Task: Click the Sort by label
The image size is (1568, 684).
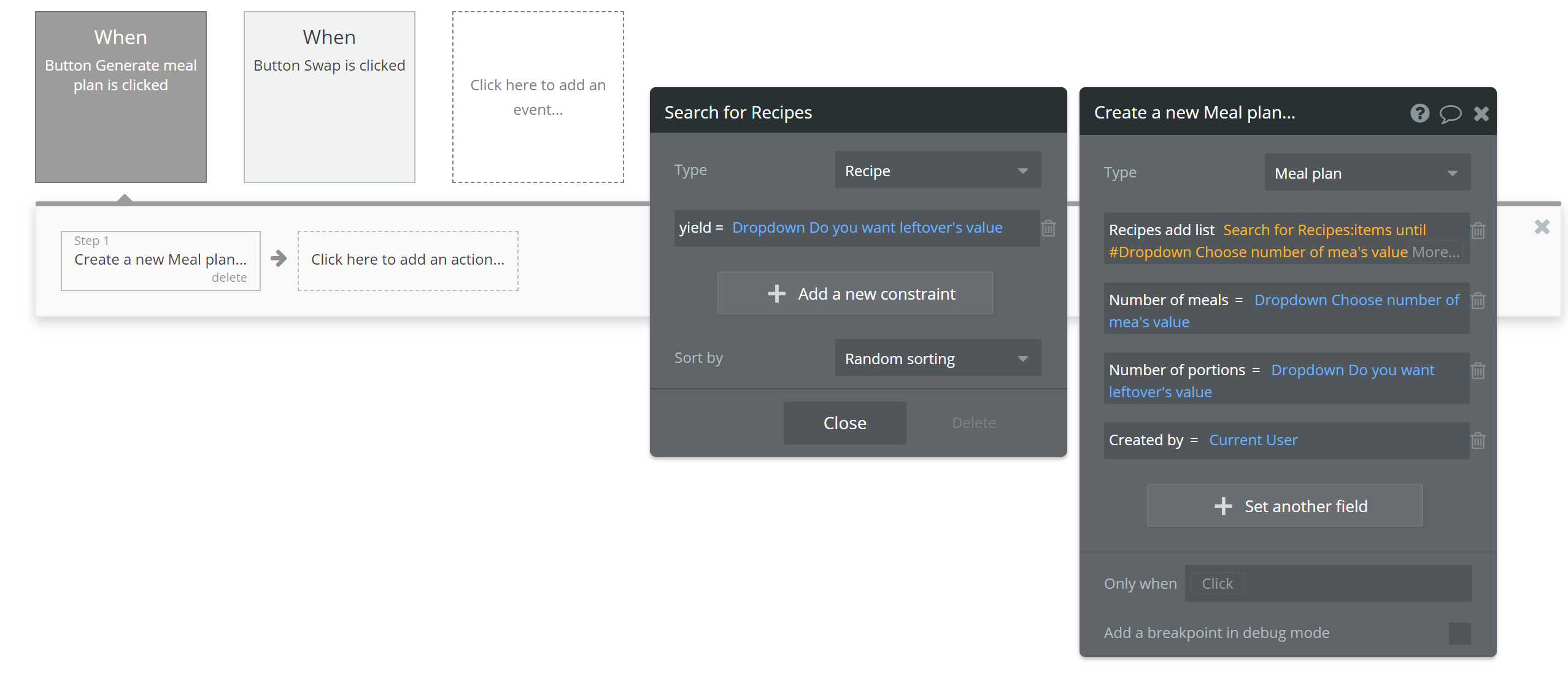Action: (698, 358)
